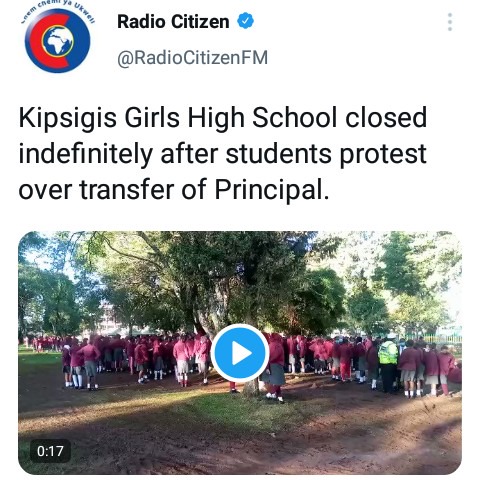Open the Radio Citizen display name

173,22
